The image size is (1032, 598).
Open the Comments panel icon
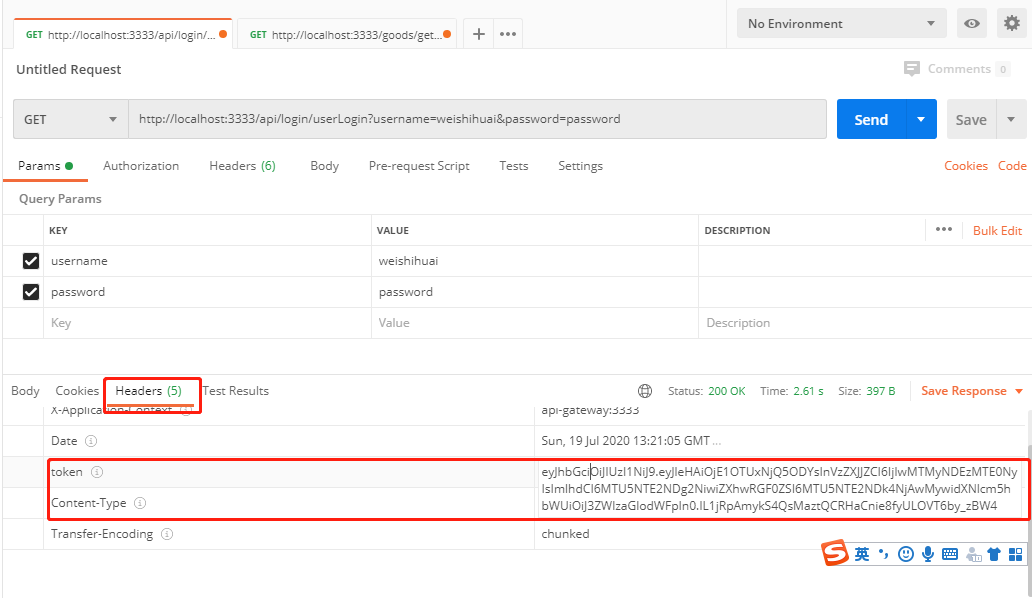911,68
